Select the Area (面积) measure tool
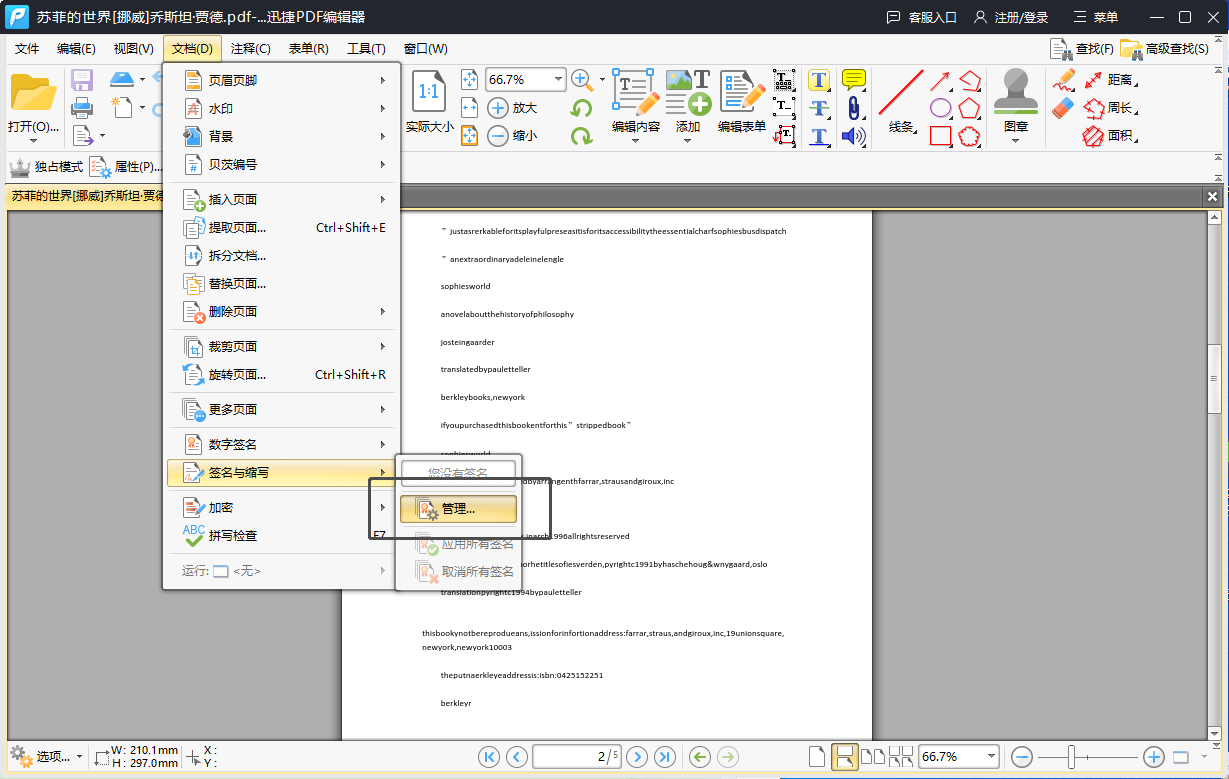The width and height of the screenshot is (1229, 779). click(x=1110, y=136)
